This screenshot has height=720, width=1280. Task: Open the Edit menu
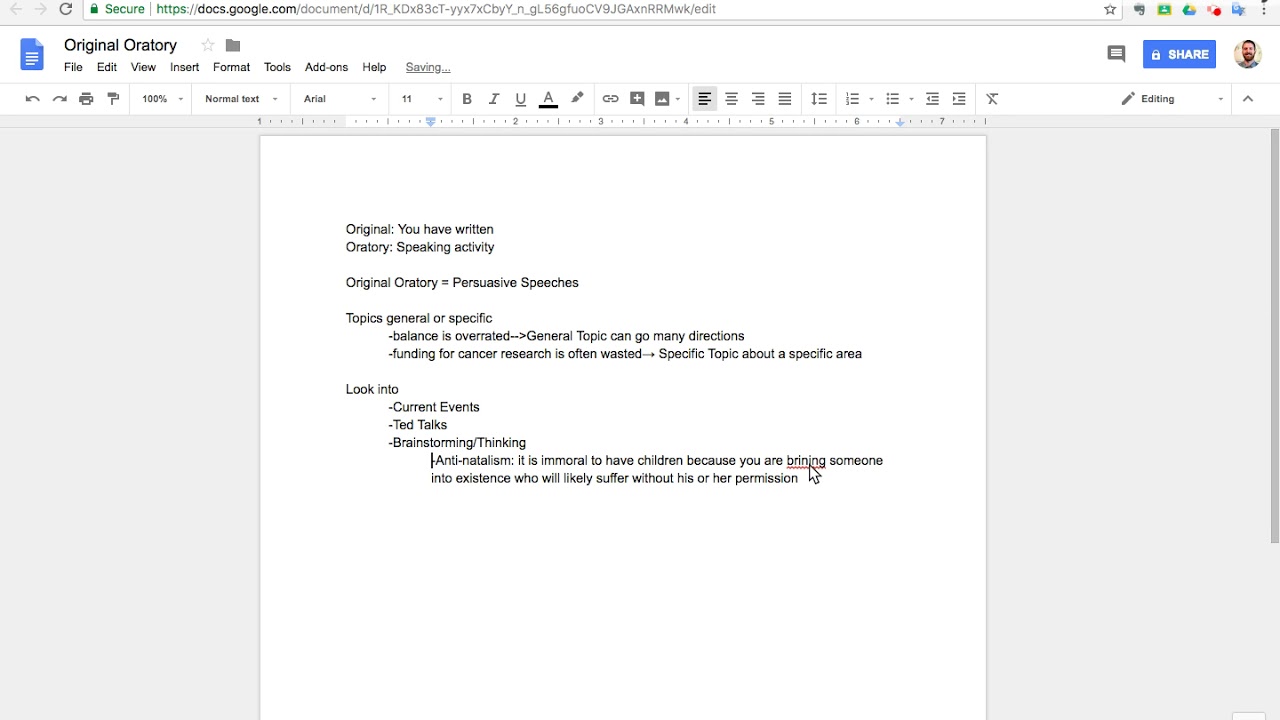[107, 67]
